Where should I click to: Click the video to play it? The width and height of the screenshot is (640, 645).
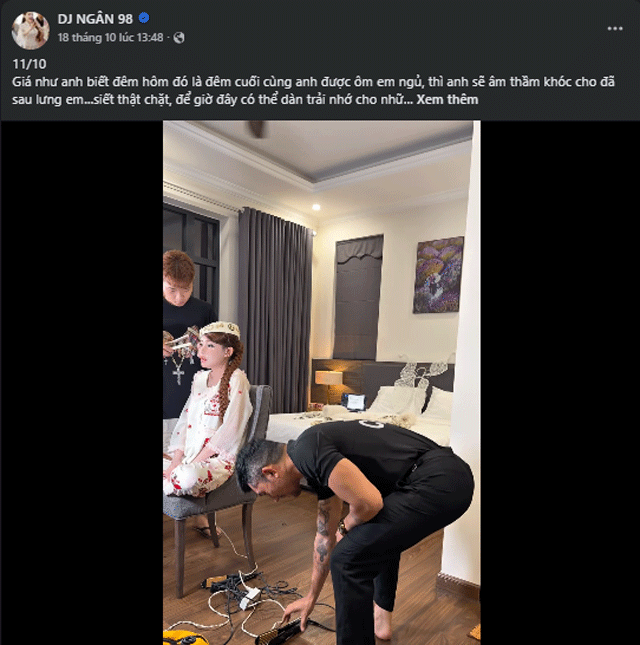click(x=321, y=382)
